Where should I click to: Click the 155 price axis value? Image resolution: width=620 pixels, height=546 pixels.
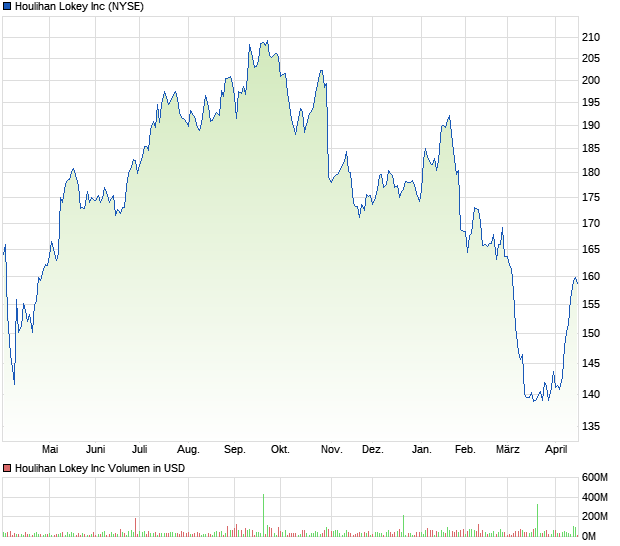point(591,304)
